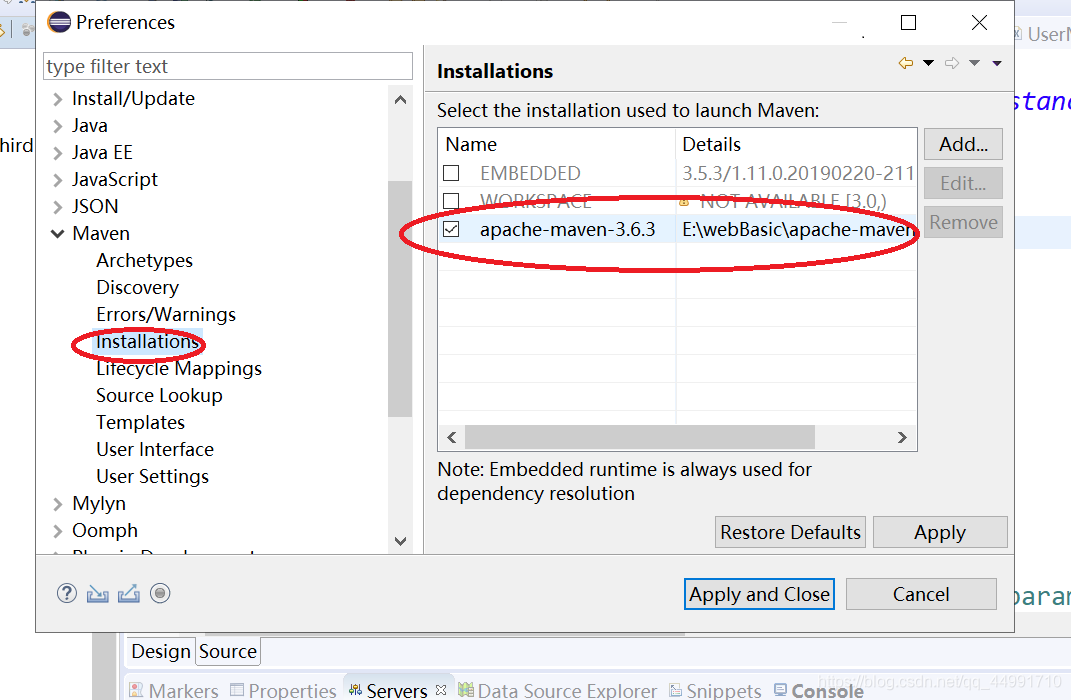Toggle the WORKSPACE installation checkbox
This screenshot has height=700, width=1071.
point(451,201)
